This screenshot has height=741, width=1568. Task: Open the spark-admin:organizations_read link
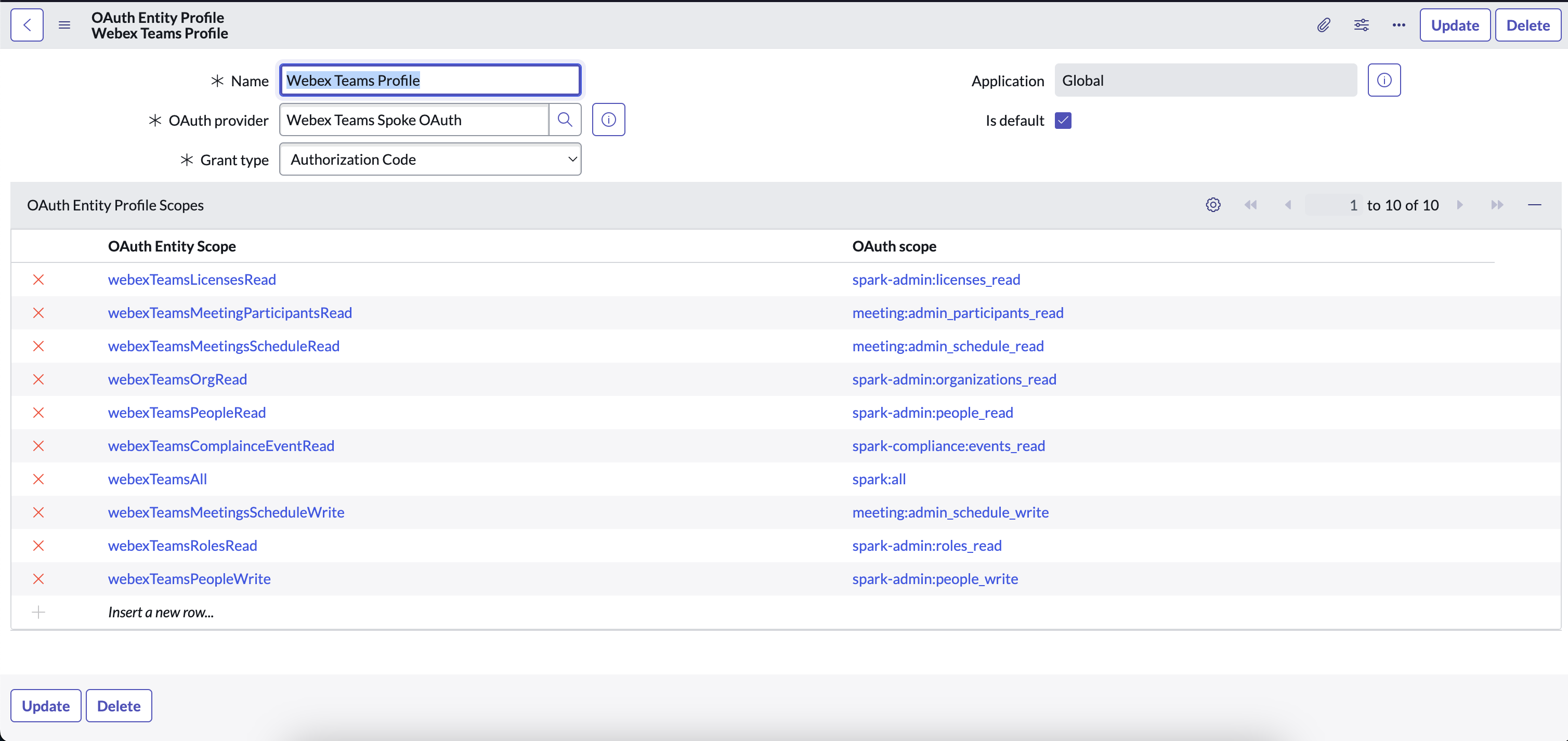click(x=955, y=380)
